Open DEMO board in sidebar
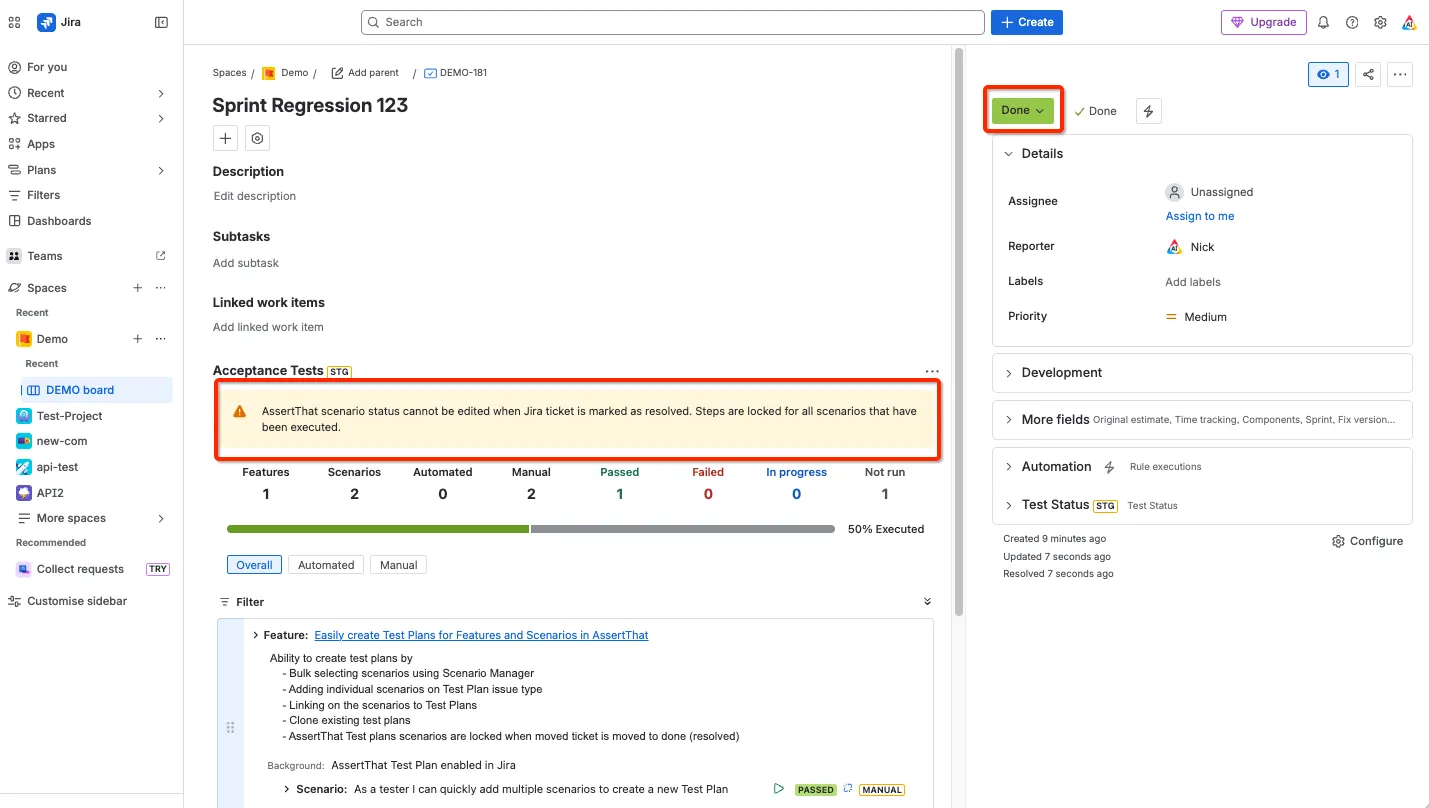The width and height of the screenshot is (1429, 808). click(x=96, y=390)
